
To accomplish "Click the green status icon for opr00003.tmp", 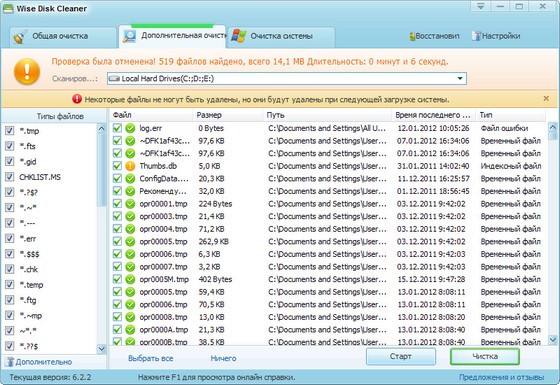I will pyautogui.click(x=130, y=216).
